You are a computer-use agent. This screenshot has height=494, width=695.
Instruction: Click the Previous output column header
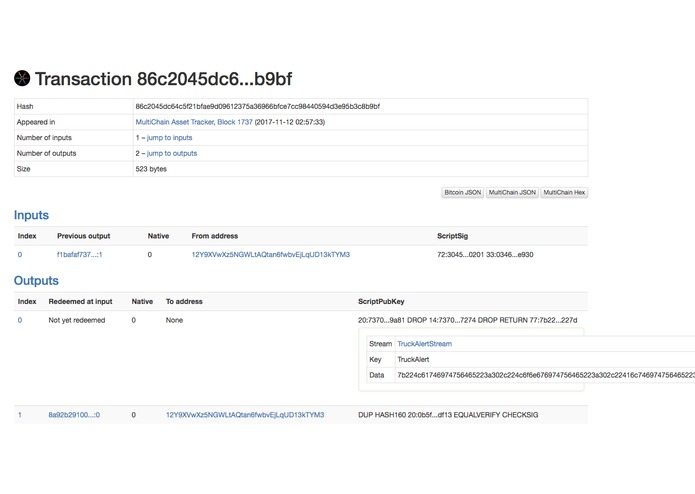pyautogui.click(x=83, y=236)
